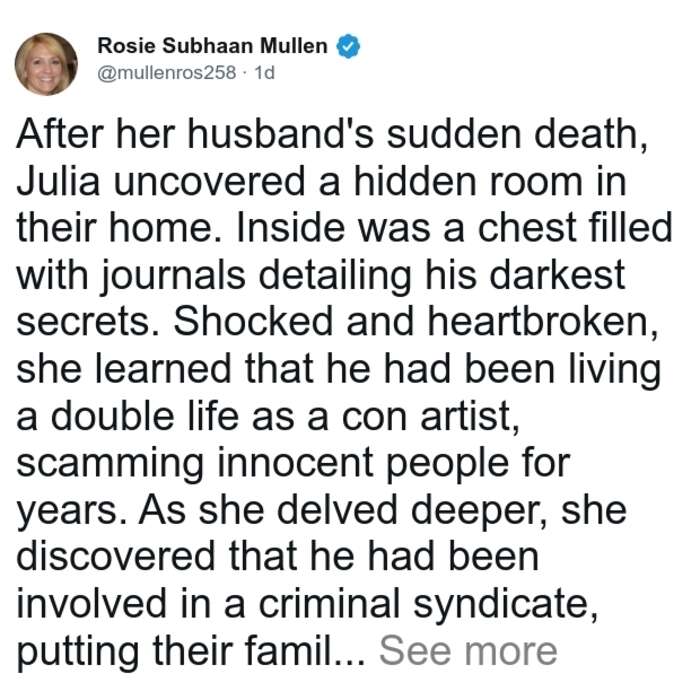The width and height of the screenshot is (700, 700).
Task: Click the words "hidden room" in the post
Action: click(468, 181)
